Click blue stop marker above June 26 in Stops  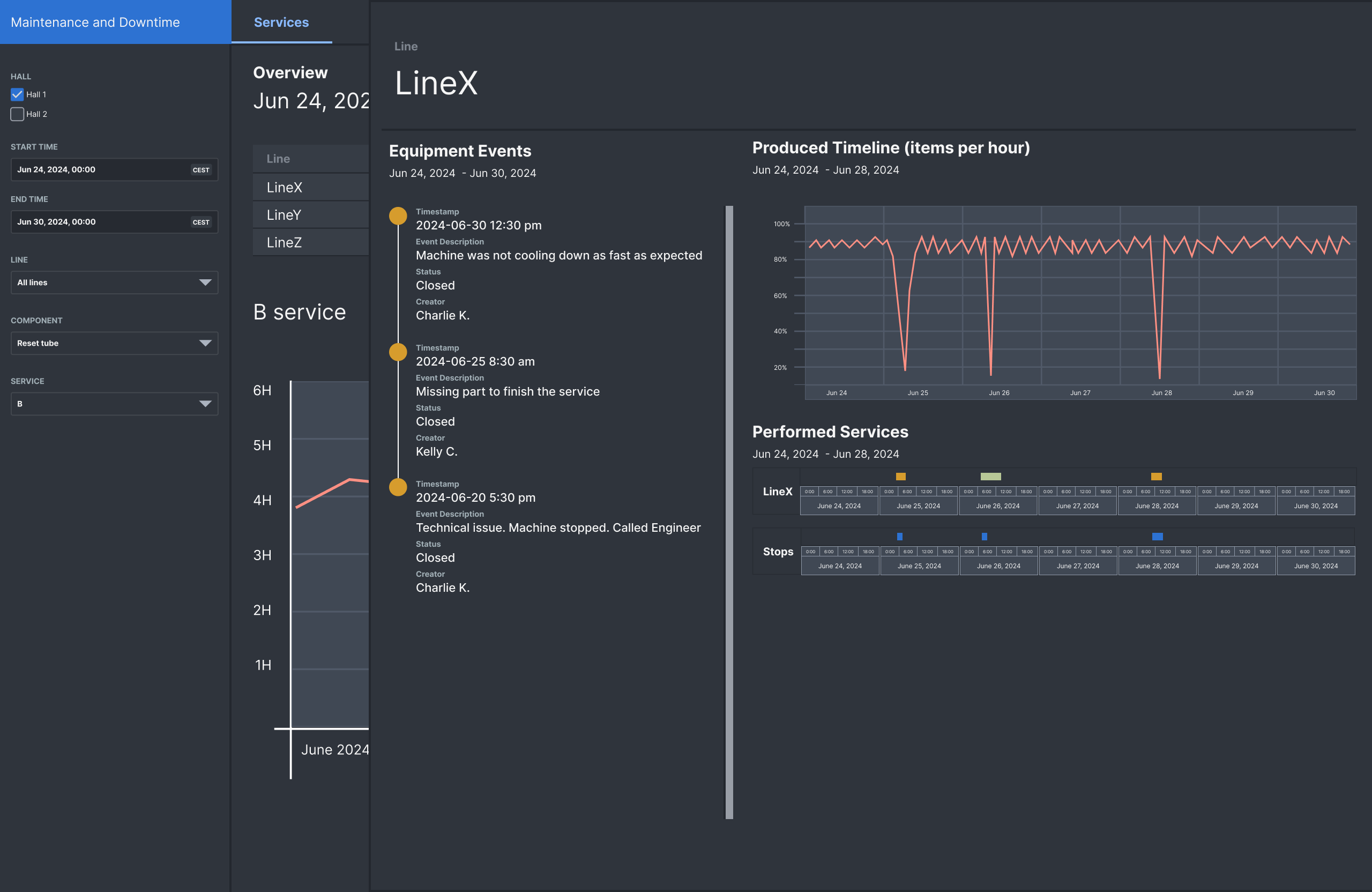(984, 536)
